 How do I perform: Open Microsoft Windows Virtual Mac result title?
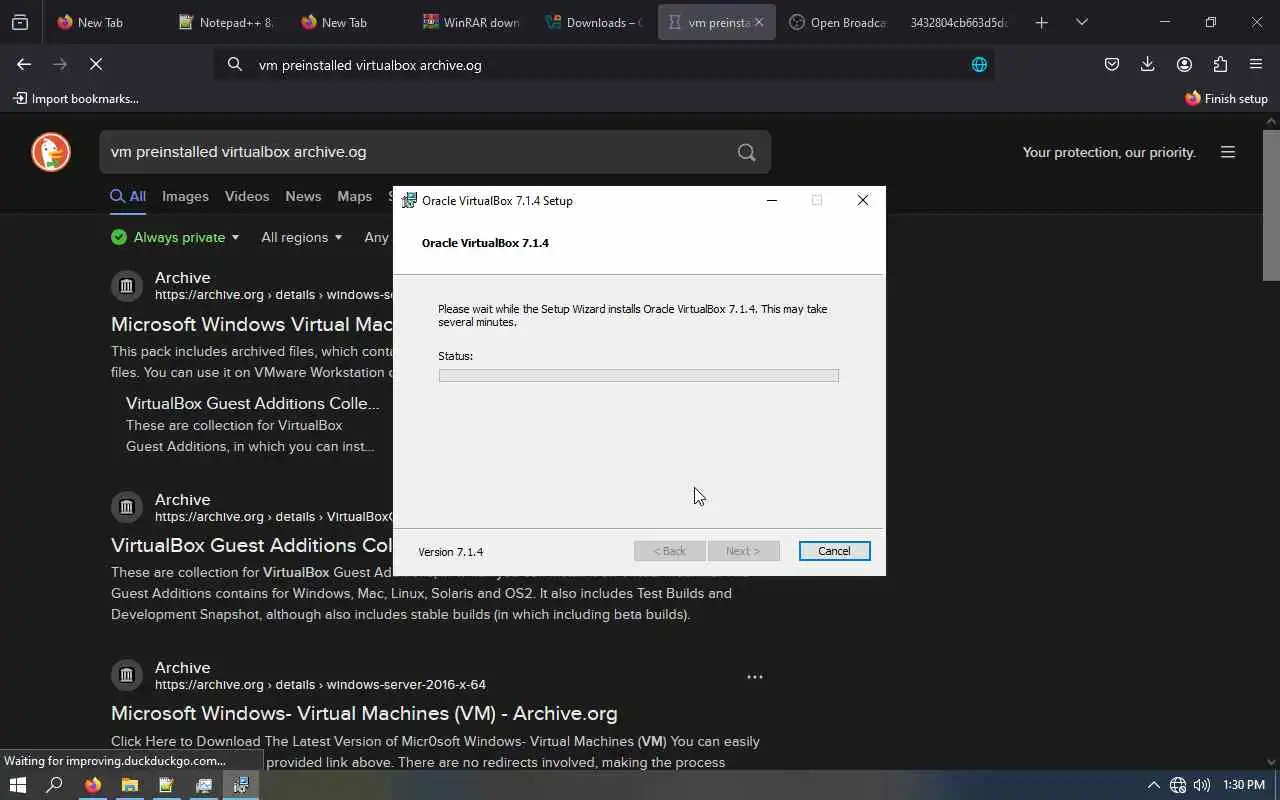[x=252, y=324]
